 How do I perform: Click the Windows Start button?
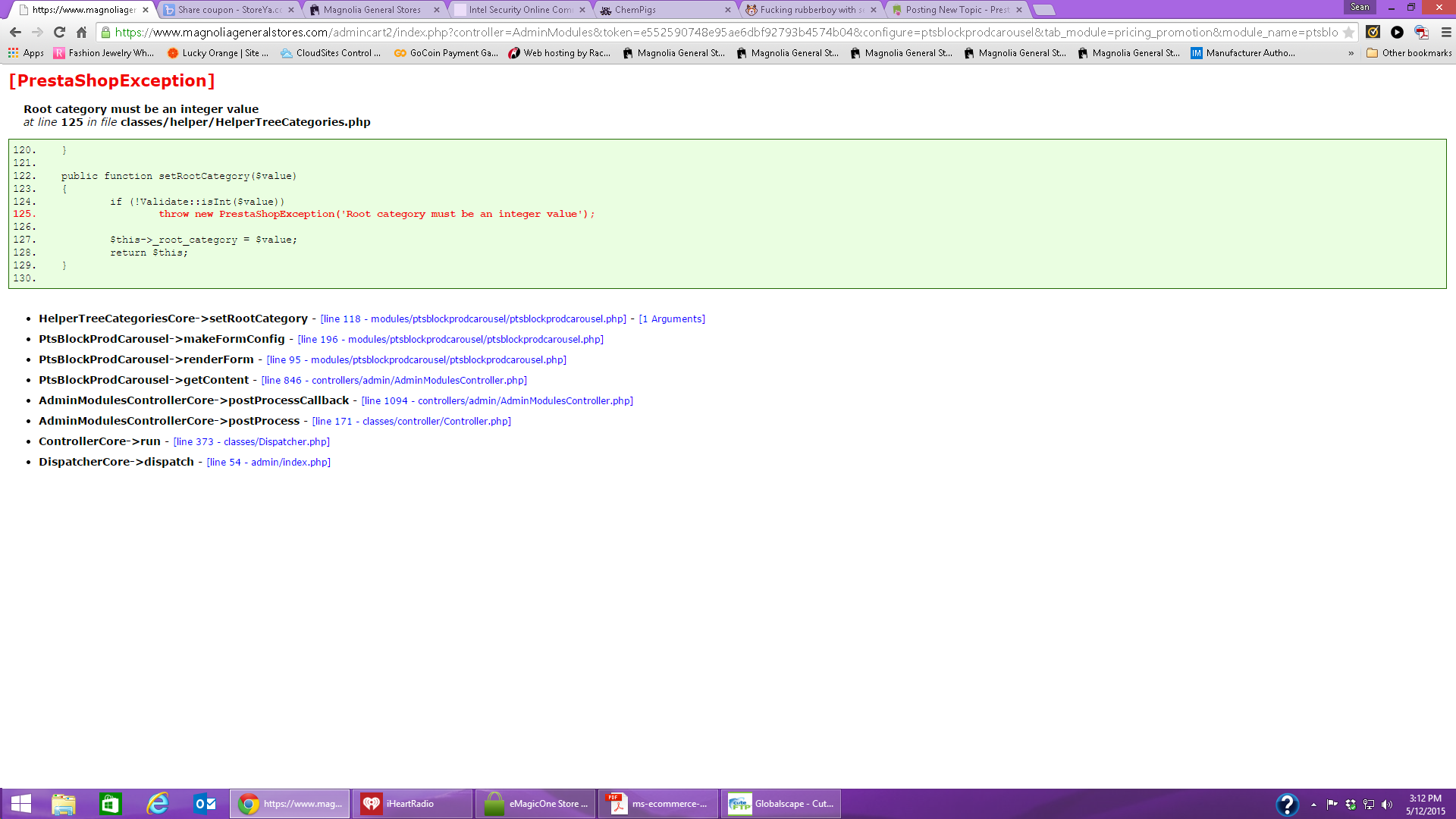21,804
